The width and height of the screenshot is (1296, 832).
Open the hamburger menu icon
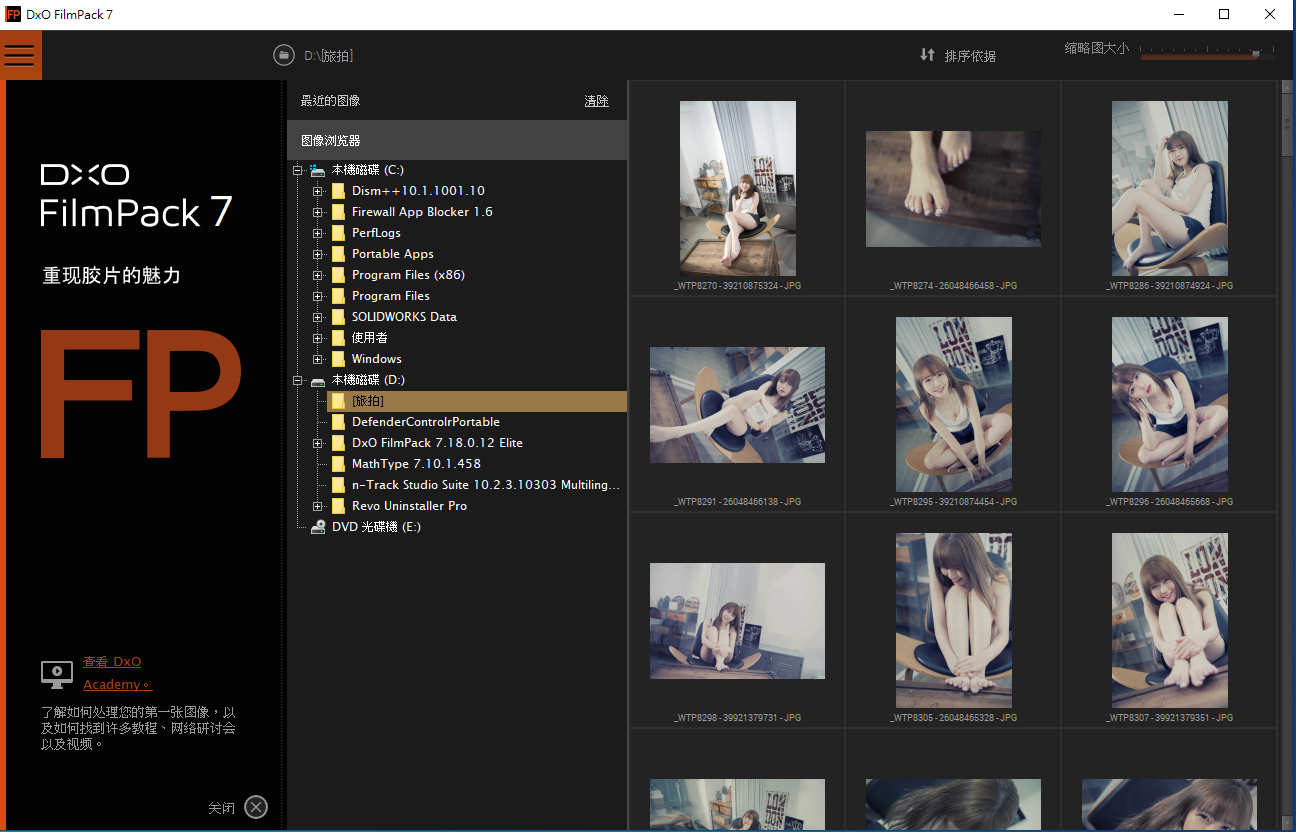tap(20, 55)
